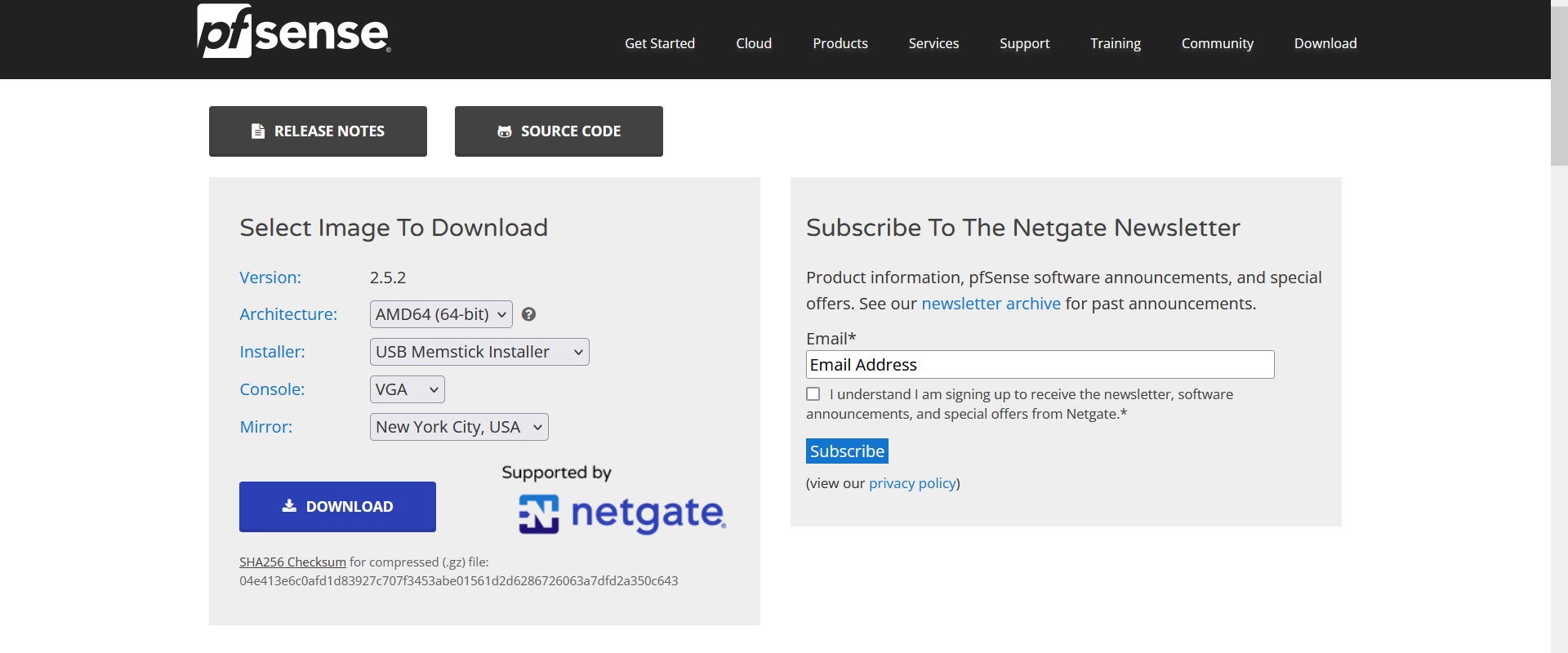
Task: Follow the newsletter archive link
Action: click(991, 304)
